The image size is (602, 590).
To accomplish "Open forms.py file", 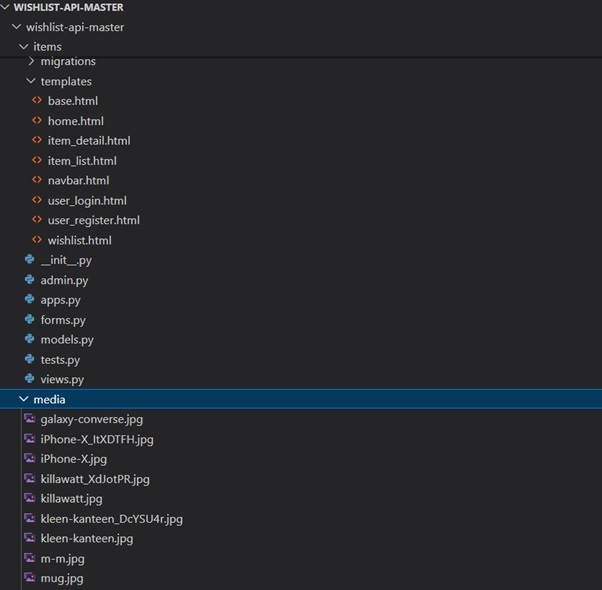I will pos(63,320).
